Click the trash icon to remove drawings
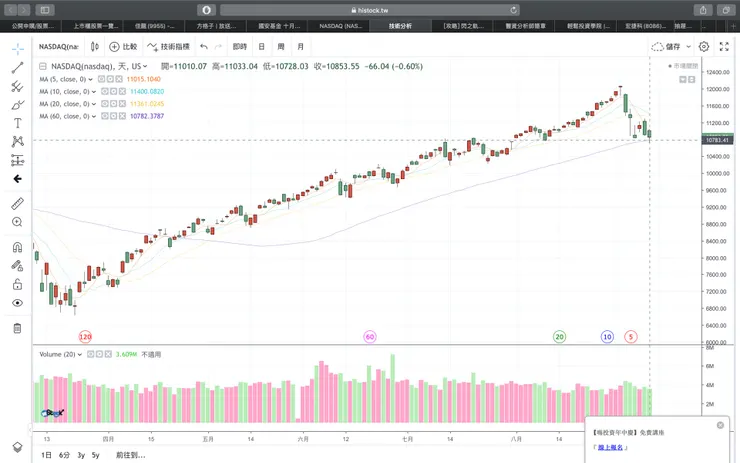This screenshot has height=463, width=740. pyautogui.click(x=17, y=328)
